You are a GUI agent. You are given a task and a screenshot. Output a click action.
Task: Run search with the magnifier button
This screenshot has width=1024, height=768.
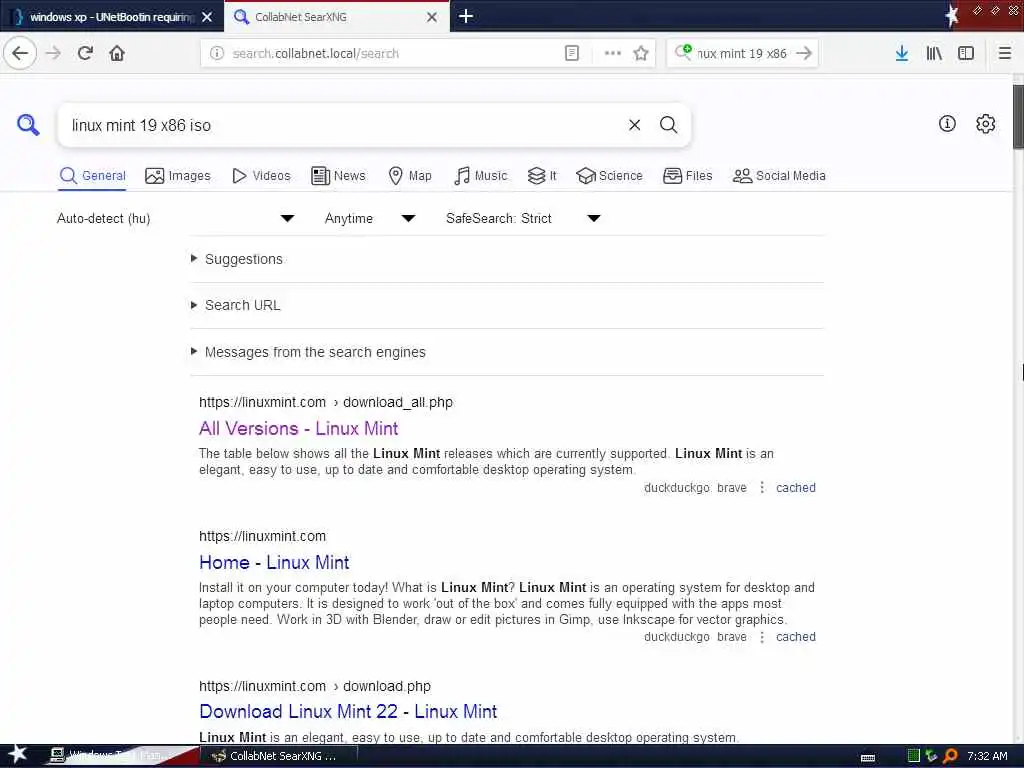tap(668, 125)
